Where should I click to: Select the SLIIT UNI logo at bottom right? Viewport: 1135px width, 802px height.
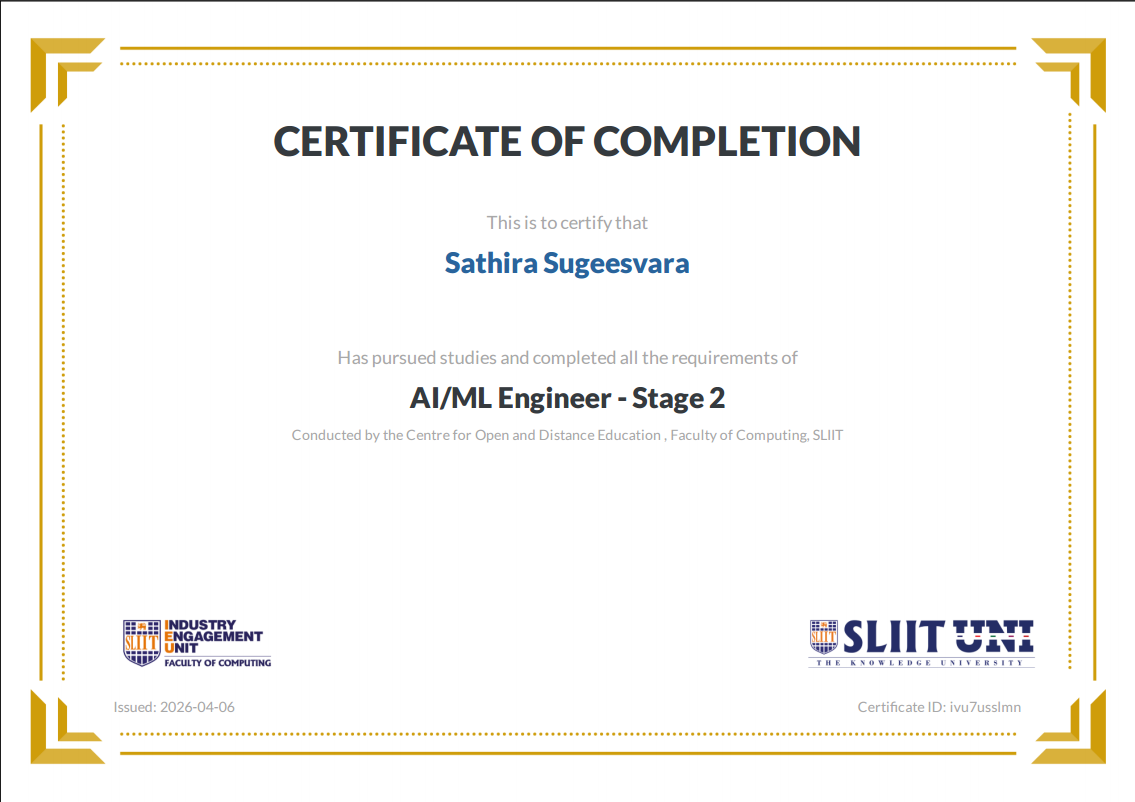920,638
